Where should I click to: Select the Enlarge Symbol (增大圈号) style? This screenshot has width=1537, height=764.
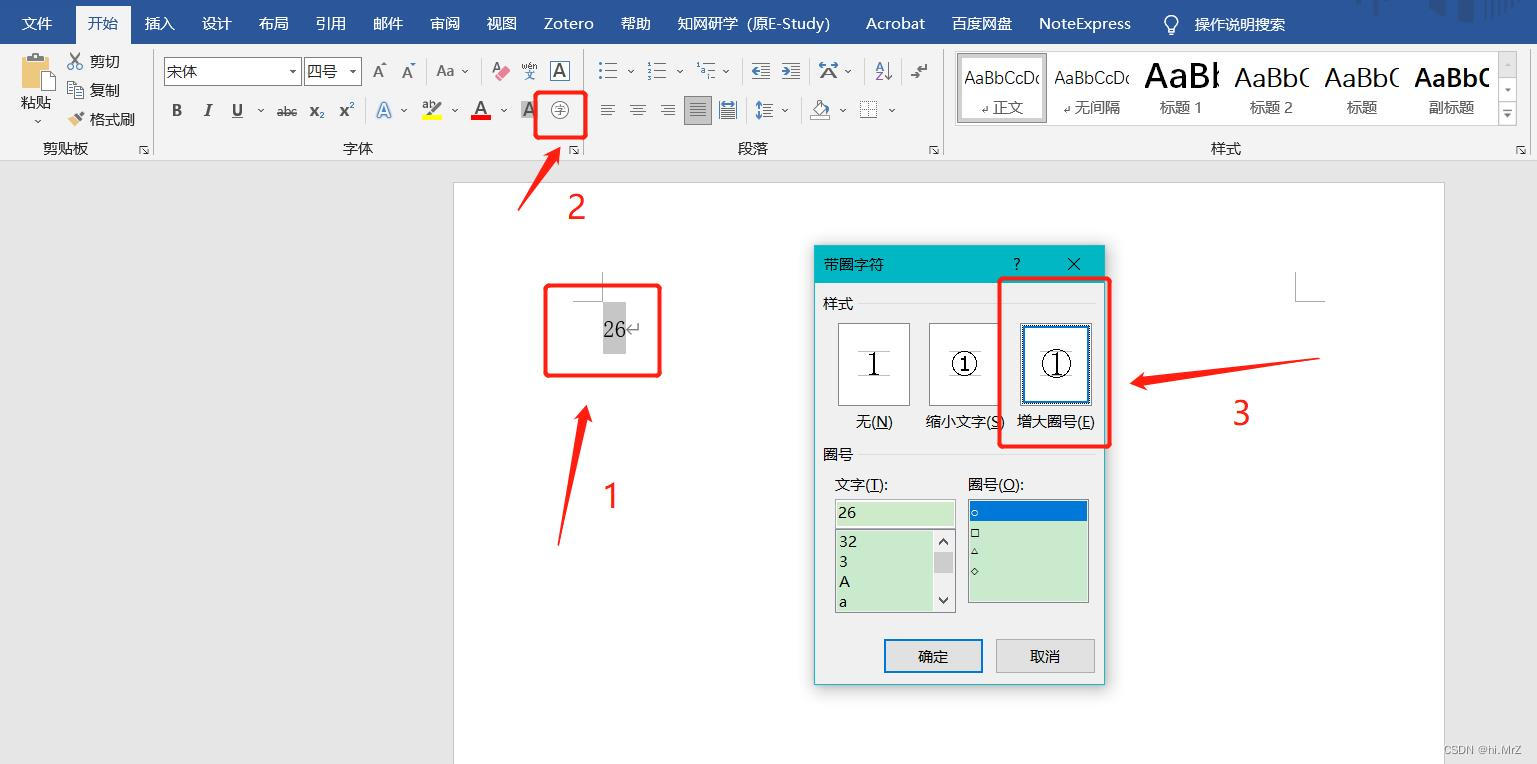[1056, 364]
